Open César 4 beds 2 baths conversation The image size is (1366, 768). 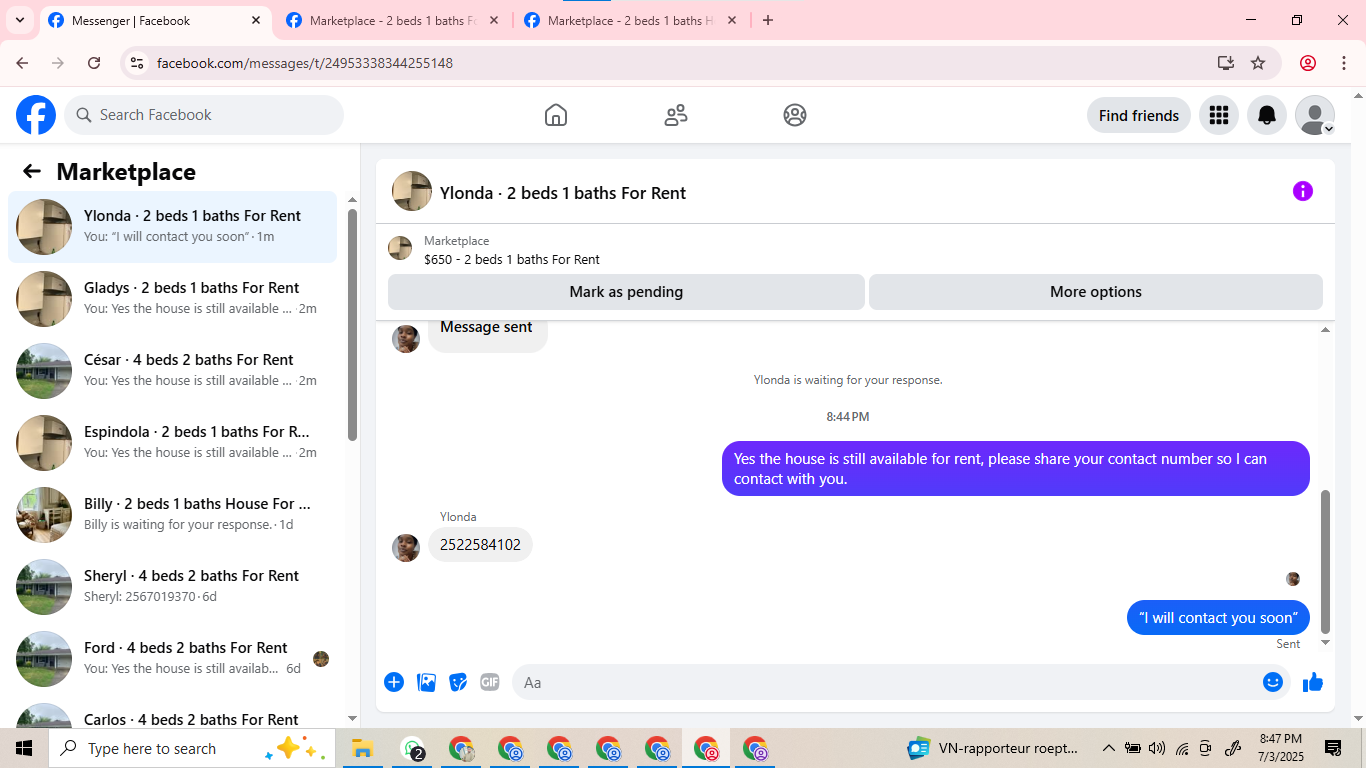[173, 371]
